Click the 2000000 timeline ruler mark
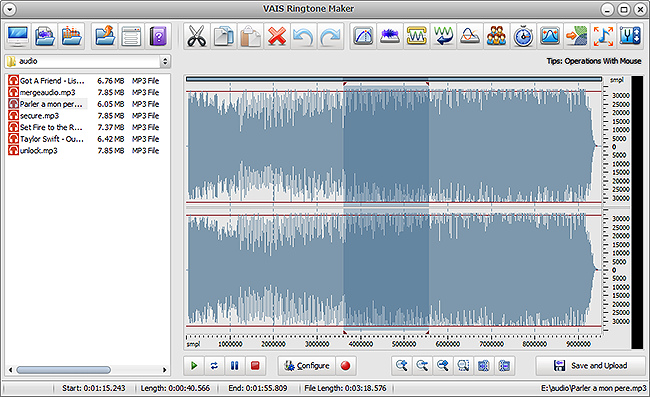This screenshot has width=650, height=397. [274, 344]
